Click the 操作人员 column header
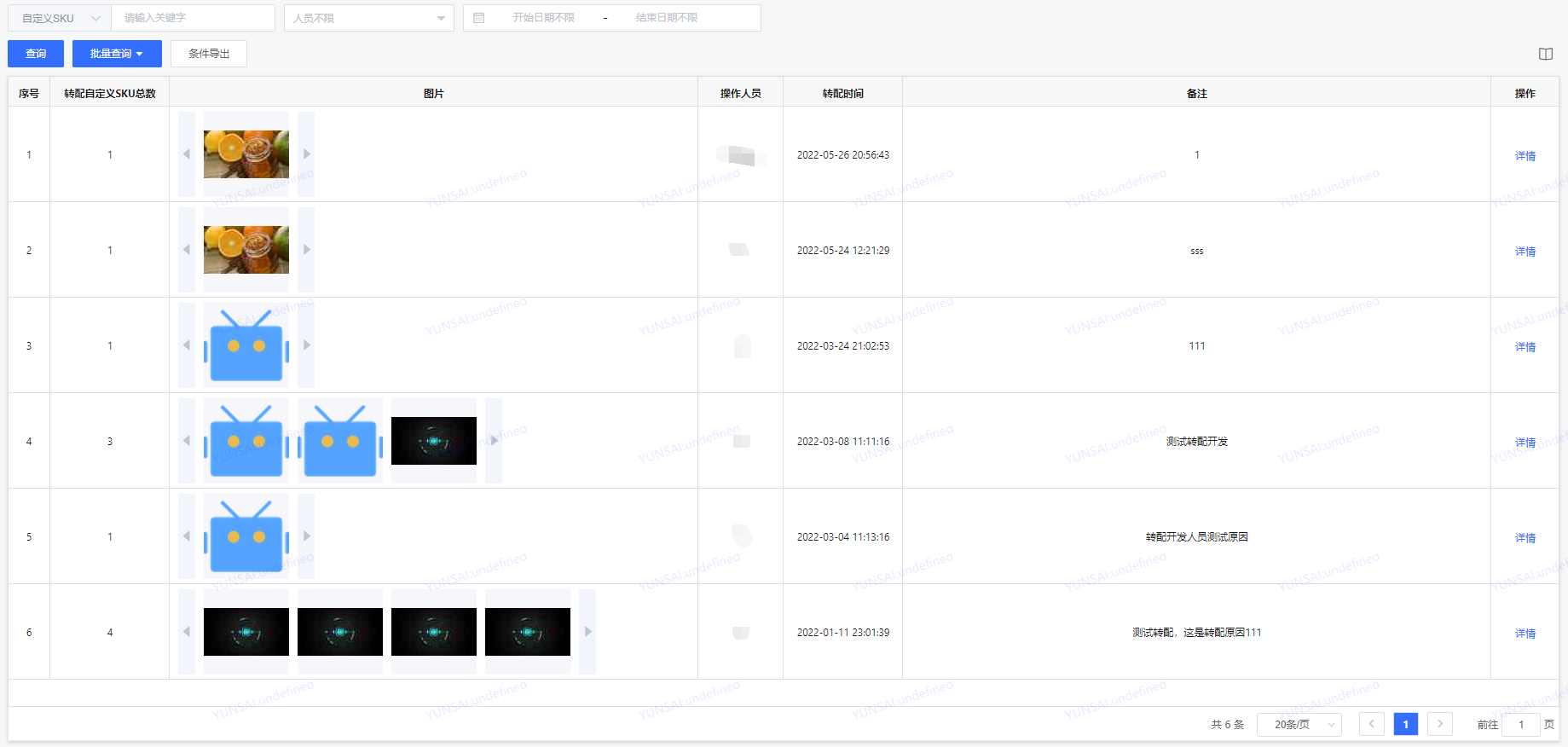 click(740, 93)
